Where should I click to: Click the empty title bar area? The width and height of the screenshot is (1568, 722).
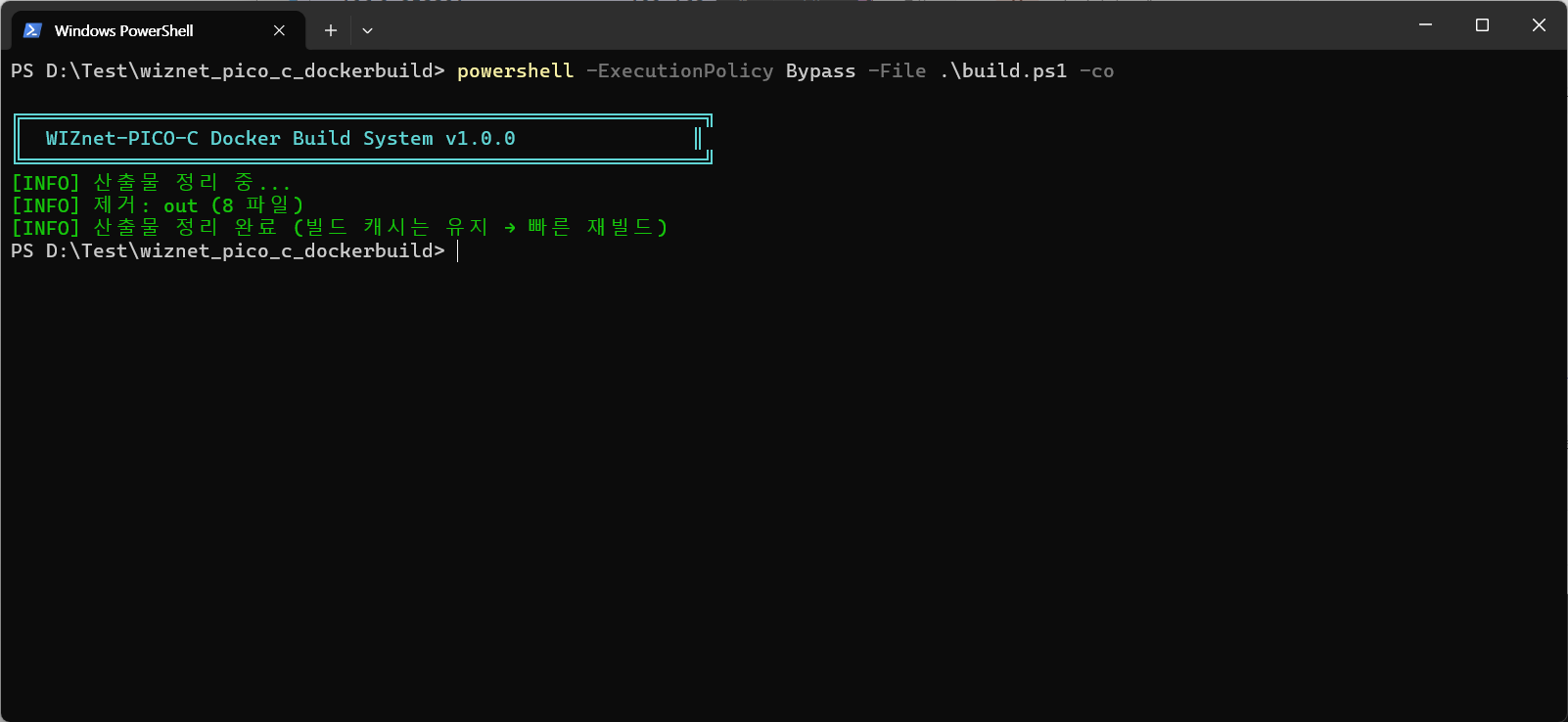[881, 26]
